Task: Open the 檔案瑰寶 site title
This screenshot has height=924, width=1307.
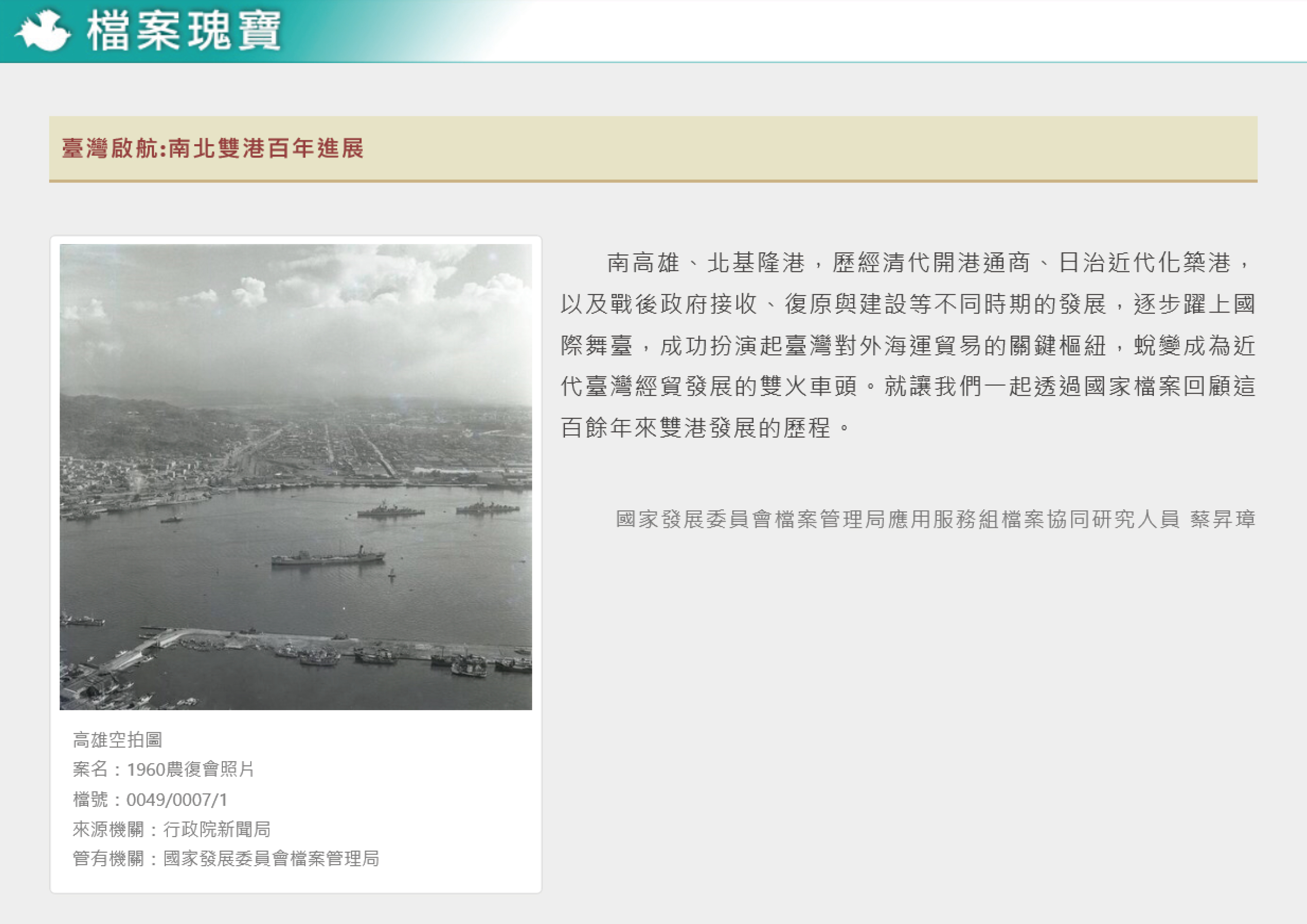Action: [184, 31]
